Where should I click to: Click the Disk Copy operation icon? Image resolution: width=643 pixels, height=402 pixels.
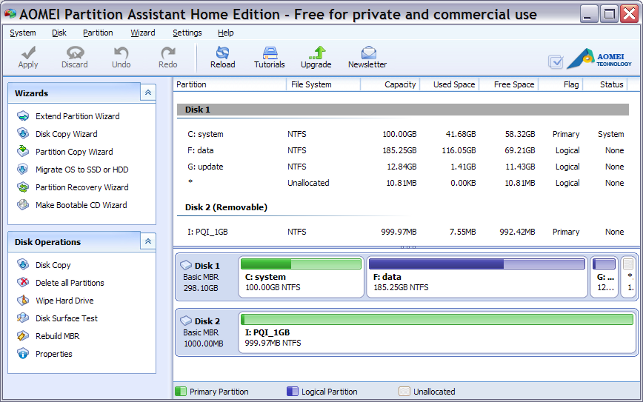point(23,265)
